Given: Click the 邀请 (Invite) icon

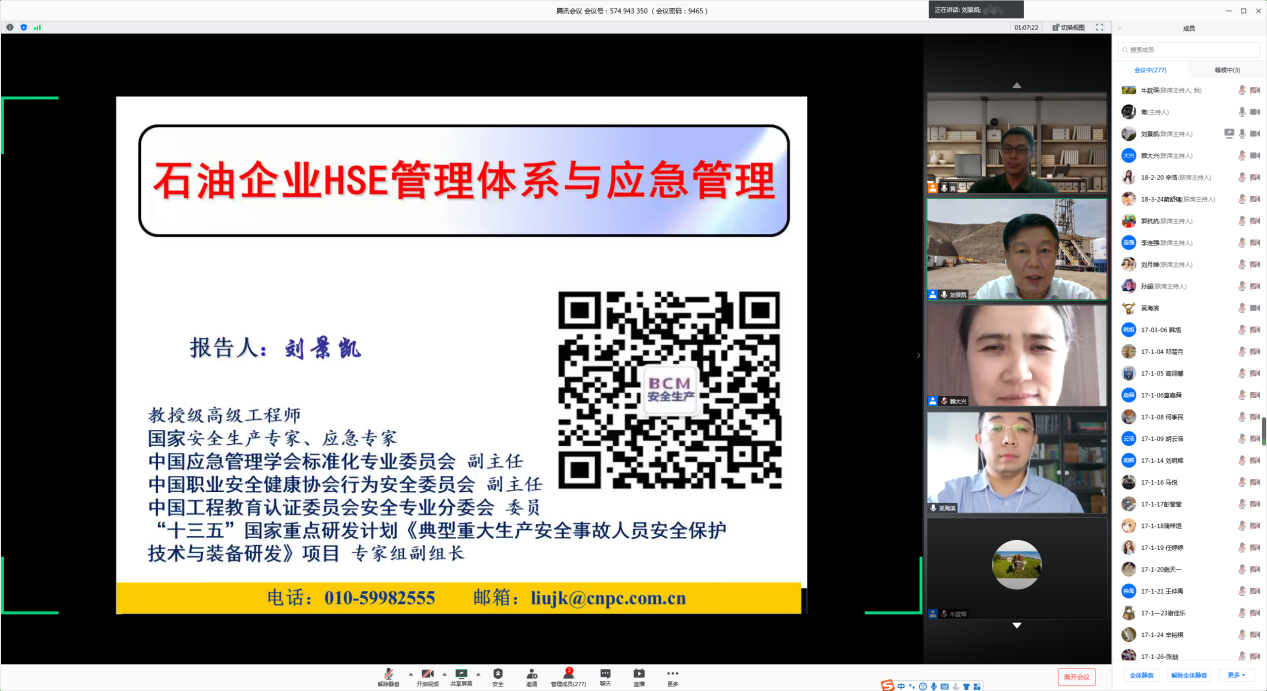Looking at the screenshot, I should point(532,676).
